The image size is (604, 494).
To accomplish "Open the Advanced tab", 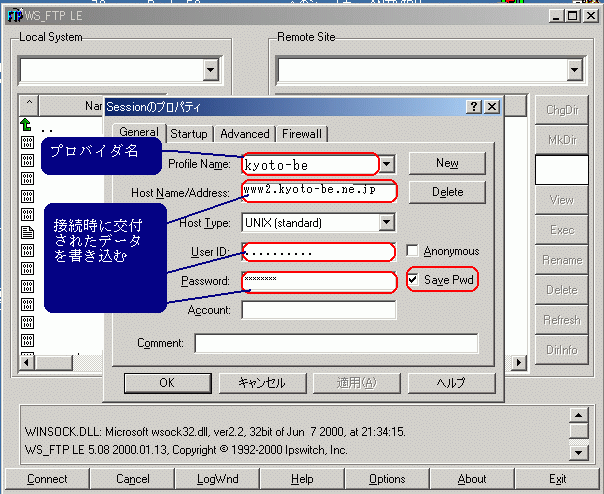I will tap(245, 134).
